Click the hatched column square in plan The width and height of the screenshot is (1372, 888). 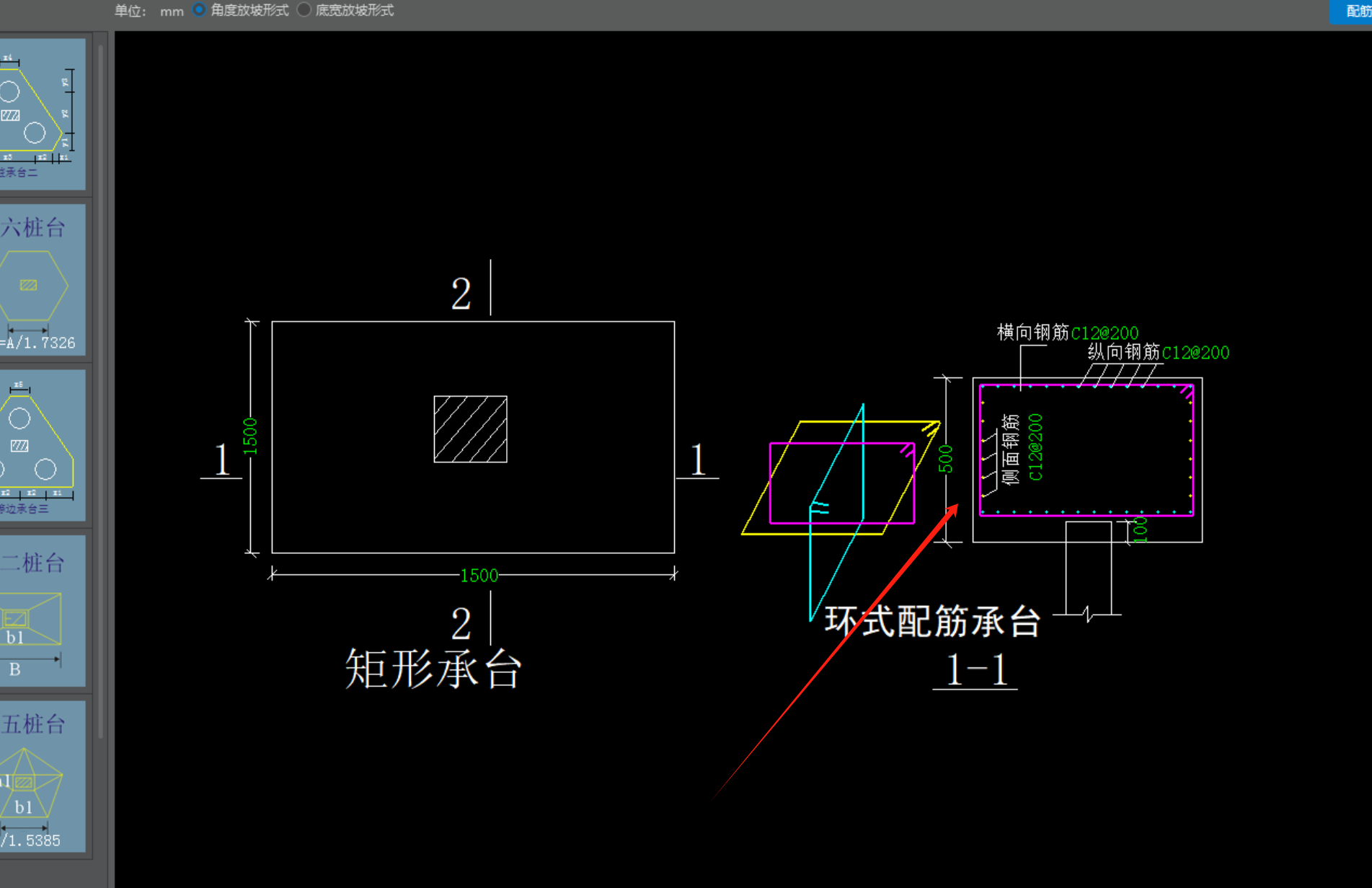470,429
